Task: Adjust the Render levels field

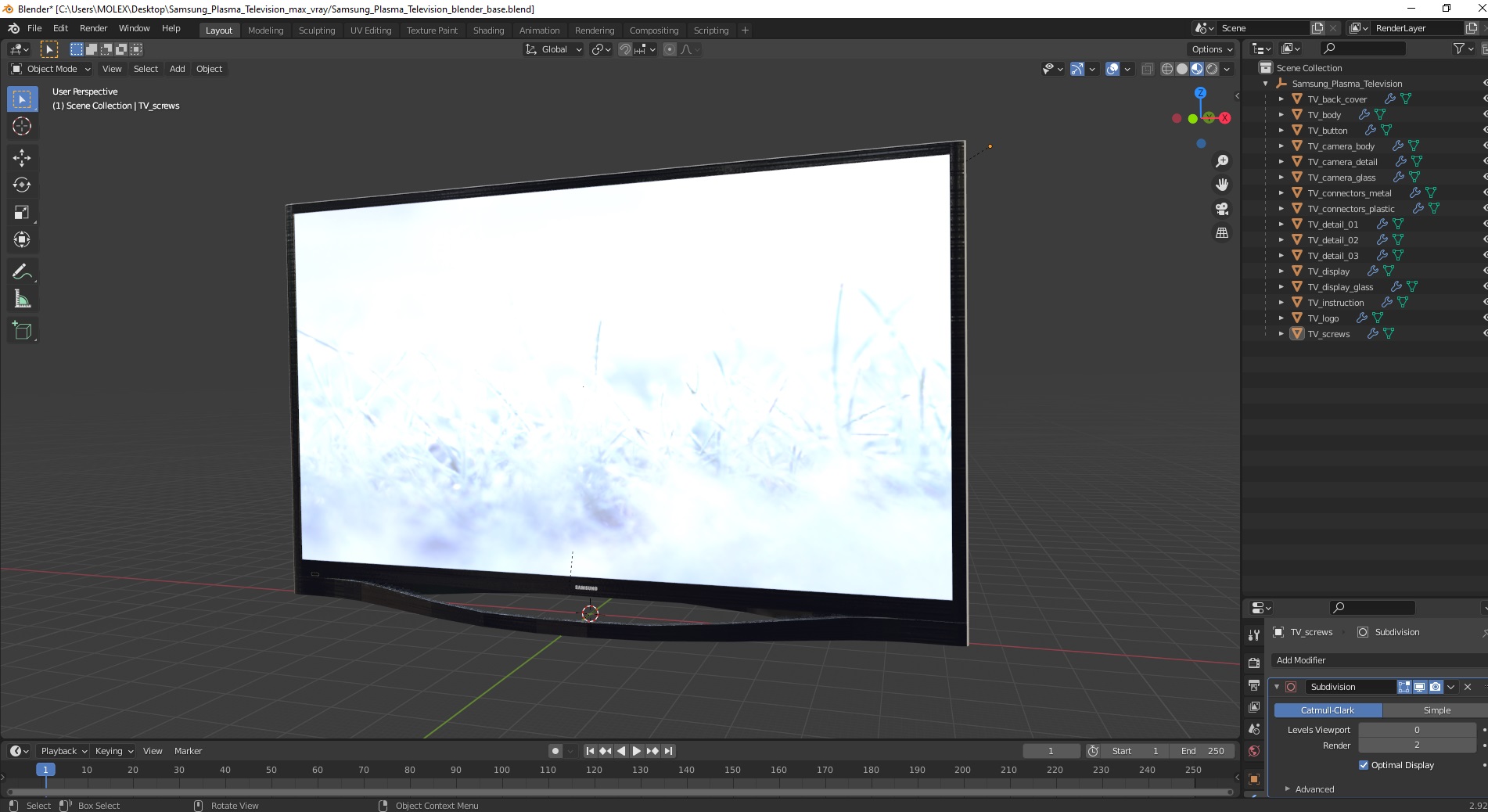Action: (x=1417, y=746)
